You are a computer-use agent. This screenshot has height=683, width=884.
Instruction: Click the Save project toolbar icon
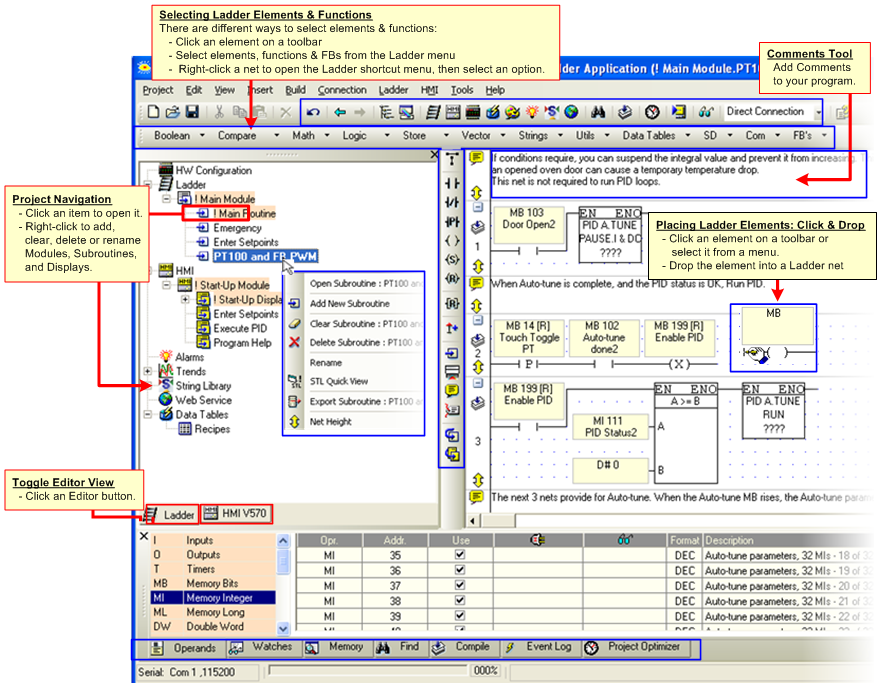pyautogui.click(x=192, y=113)
